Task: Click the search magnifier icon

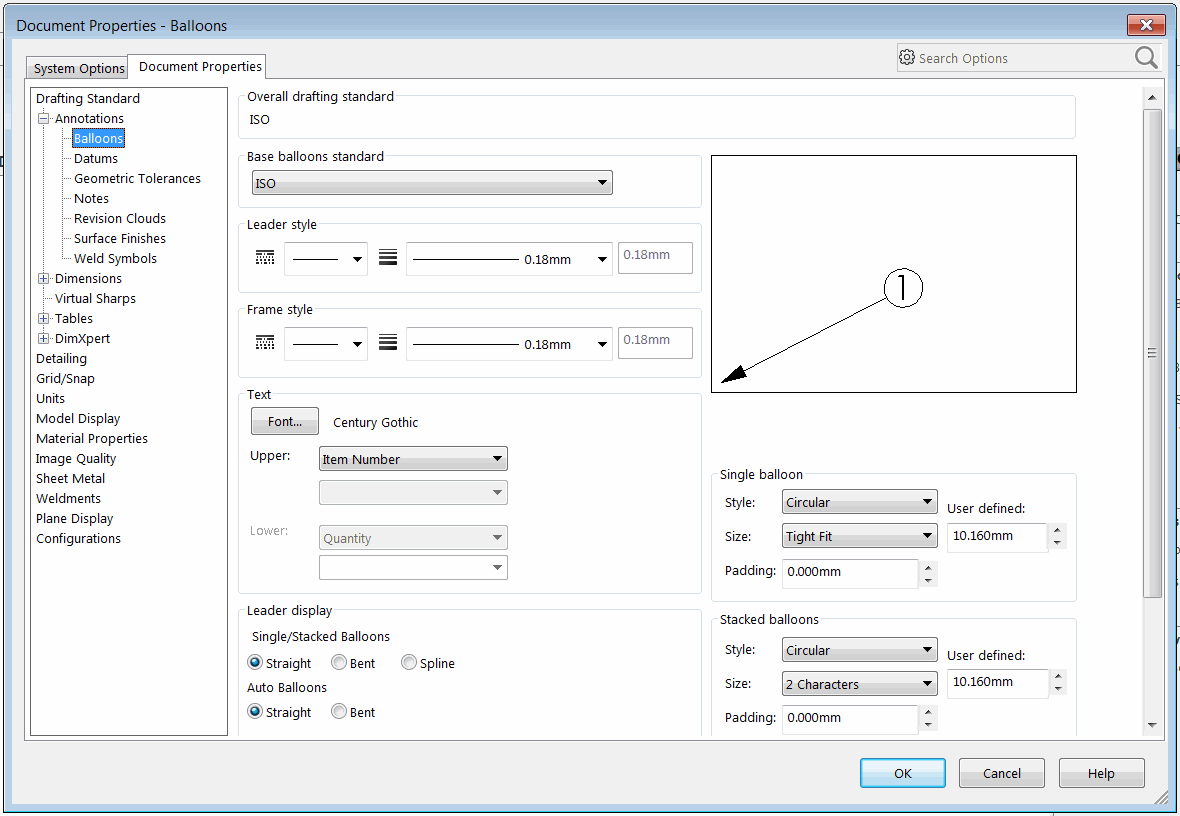Action: pyautogui.click(x=1146, y=58)
